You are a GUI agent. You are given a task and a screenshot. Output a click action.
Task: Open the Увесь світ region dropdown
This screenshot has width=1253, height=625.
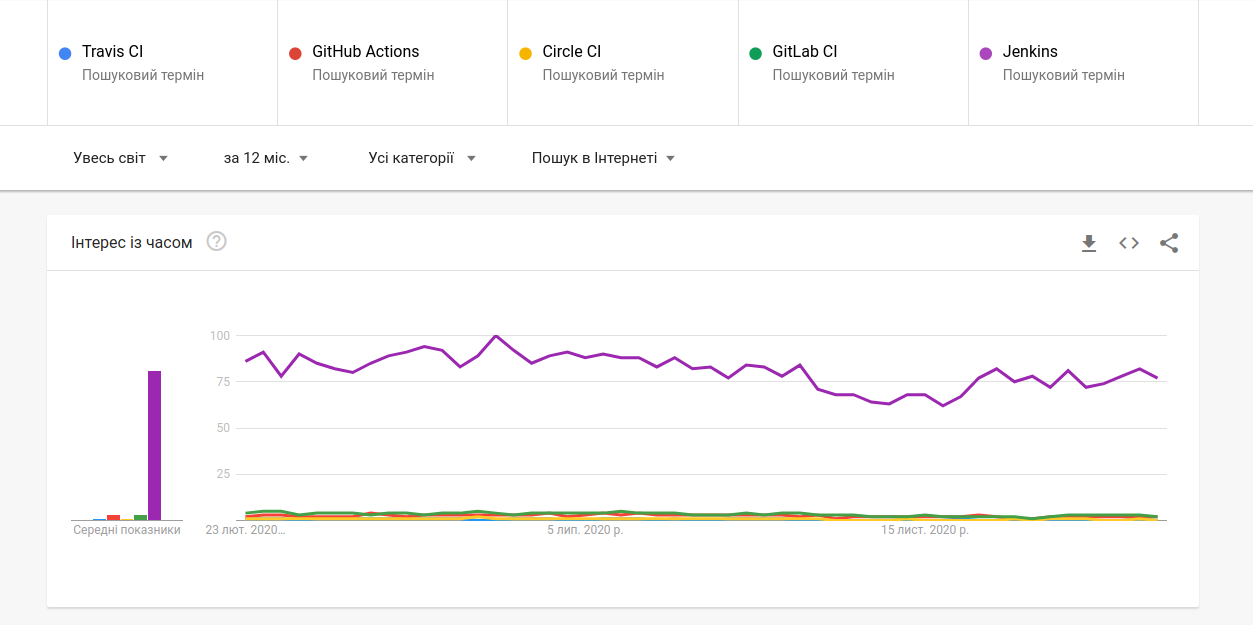120,158
